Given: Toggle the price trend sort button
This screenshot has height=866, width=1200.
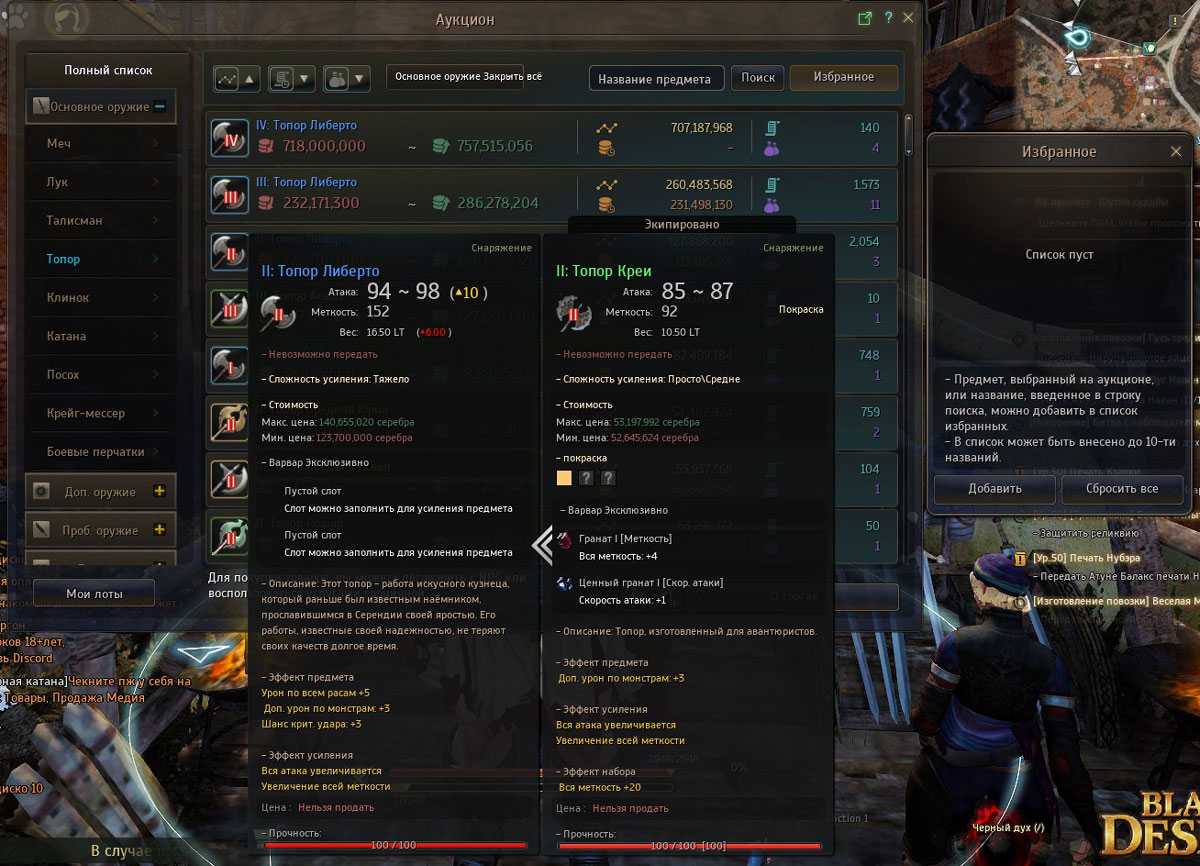Looking at the screenshot, I should tap(237, 78).
